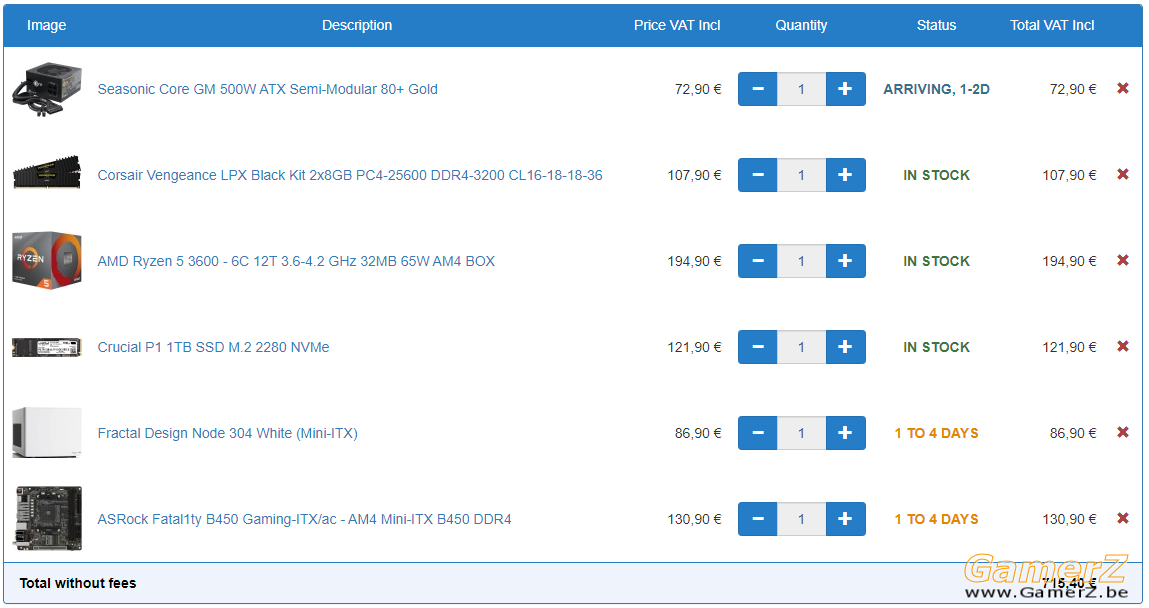Click the Ryzen unit price 194,90 €
The width and height of the screenshot is (1149, 608).
pos(694,262)
